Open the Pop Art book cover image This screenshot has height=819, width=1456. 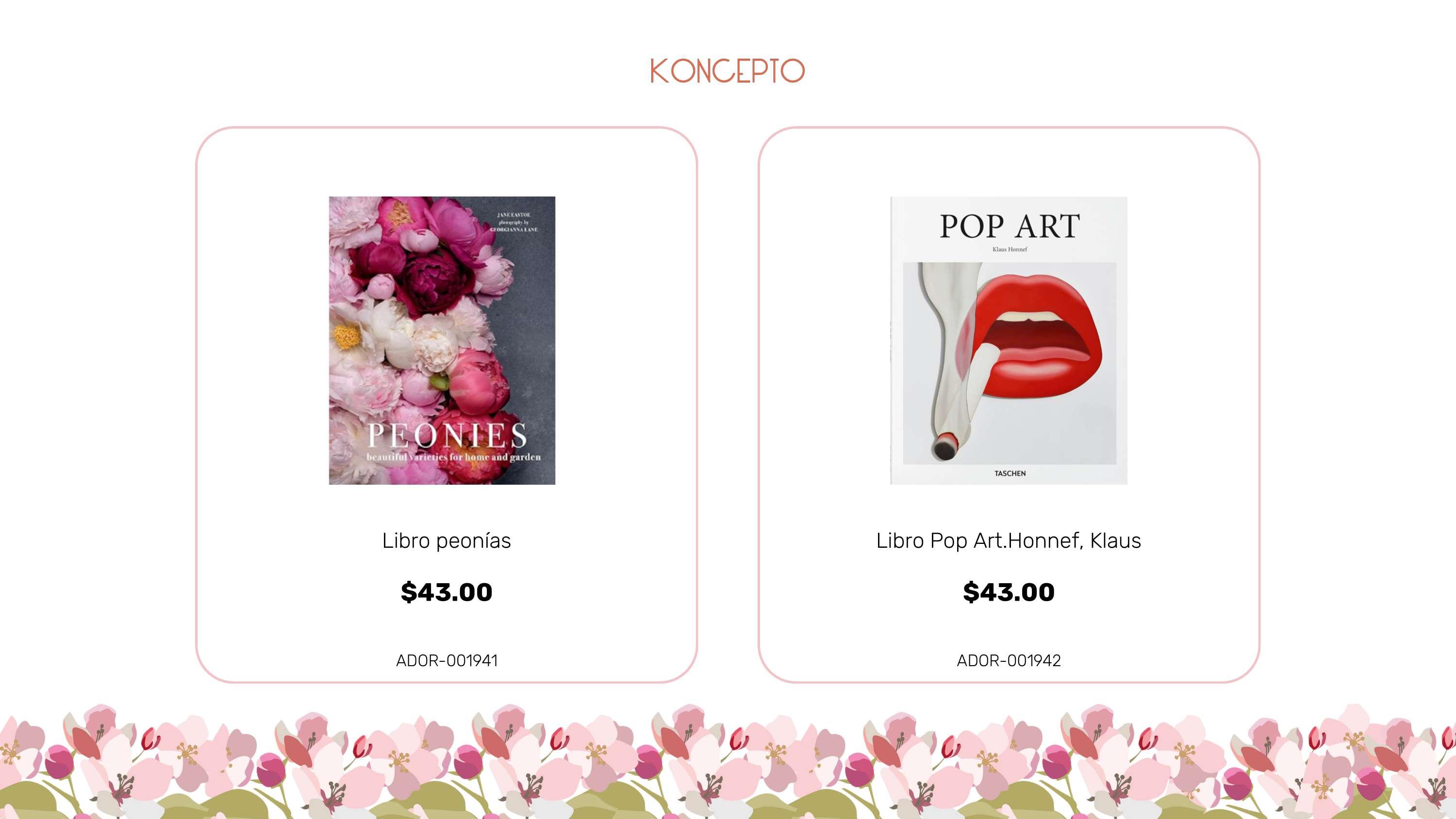[x=1009, y=340]
